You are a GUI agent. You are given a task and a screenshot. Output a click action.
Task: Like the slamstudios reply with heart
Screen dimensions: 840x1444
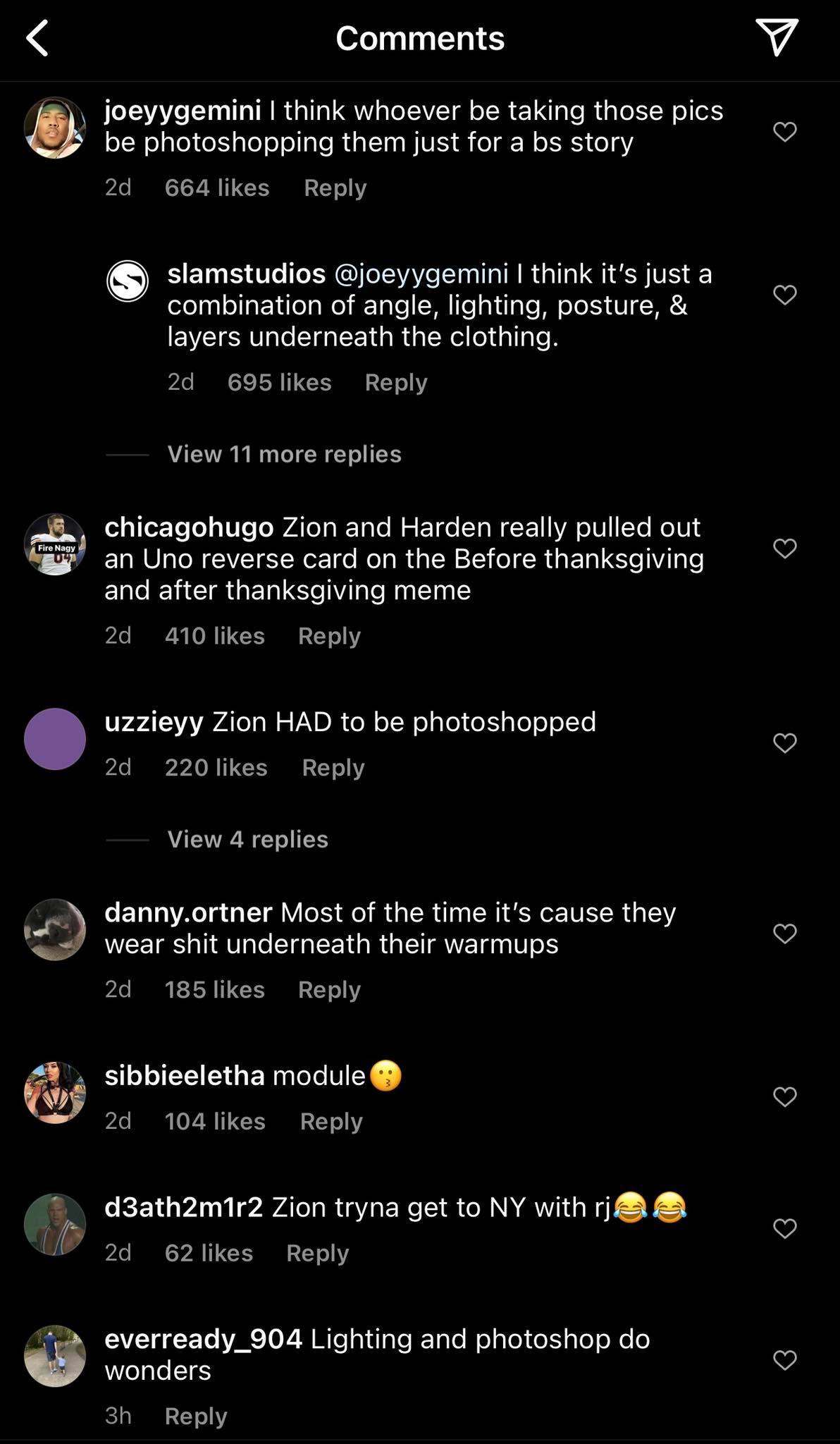click(784, 295)
